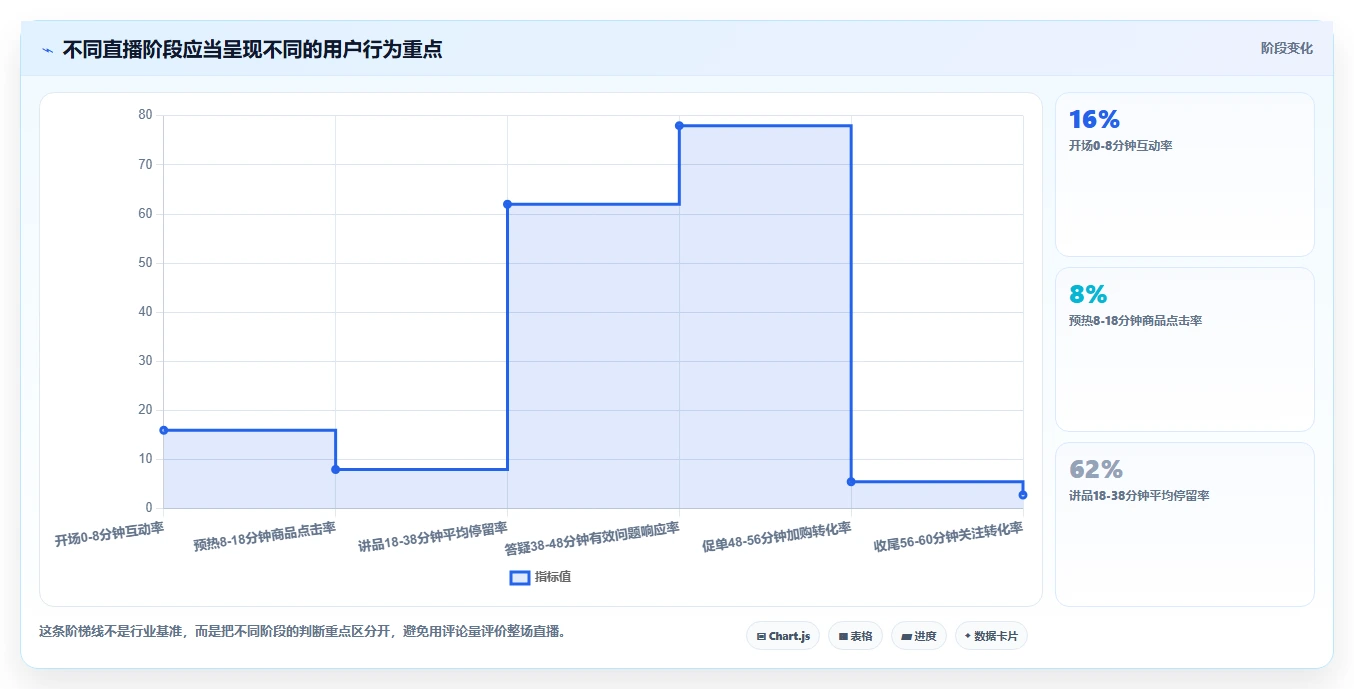Click the y-axis tick label 30
This screenshot has width=1354, height=689.
pyautogui.click(x=145, y=361)
